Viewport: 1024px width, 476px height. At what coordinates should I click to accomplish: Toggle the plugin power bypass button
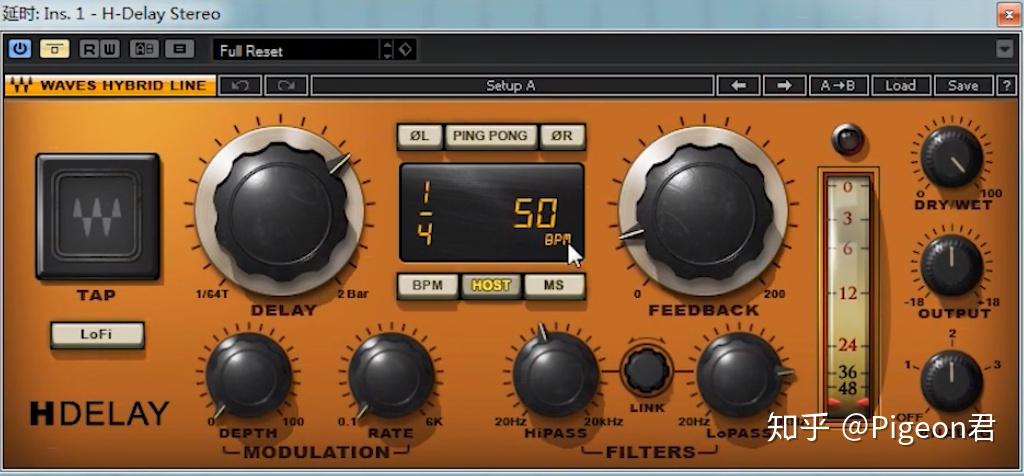[x=20, y=49]
